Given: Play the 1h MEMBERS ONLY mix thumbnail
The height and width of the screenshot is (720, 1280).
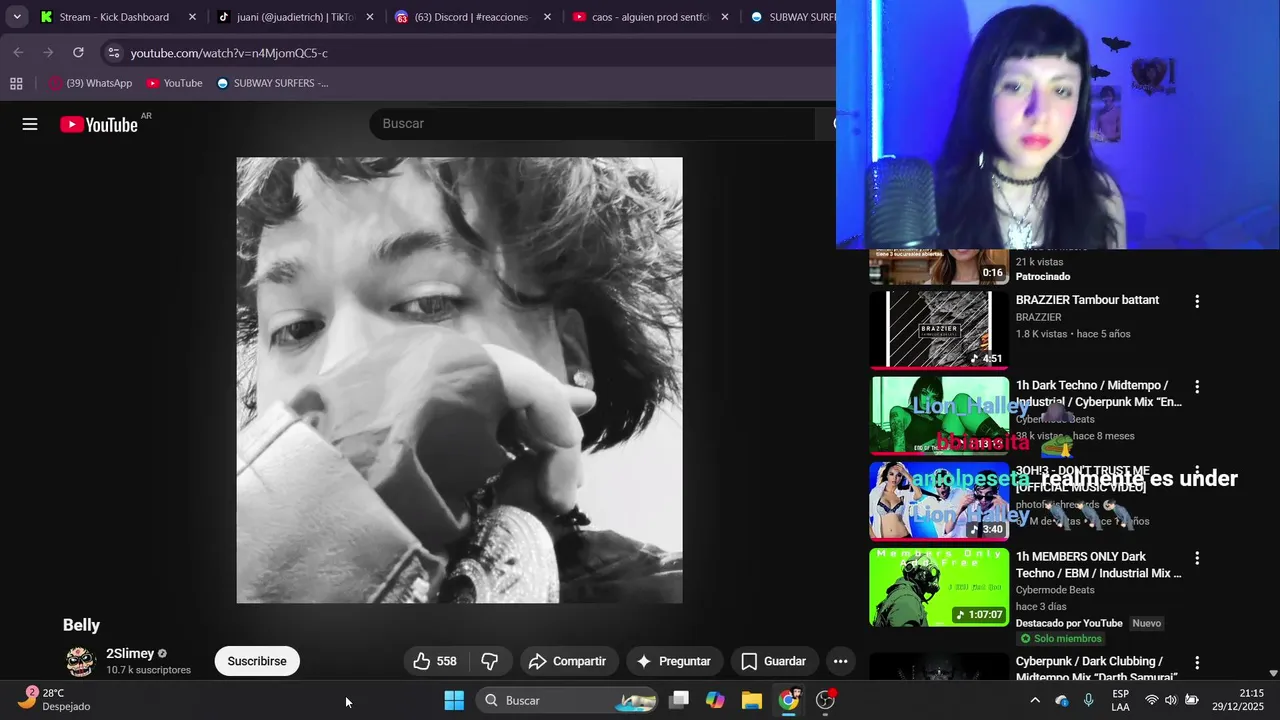Looking at the screenshot, I should [x=939, y=587].
